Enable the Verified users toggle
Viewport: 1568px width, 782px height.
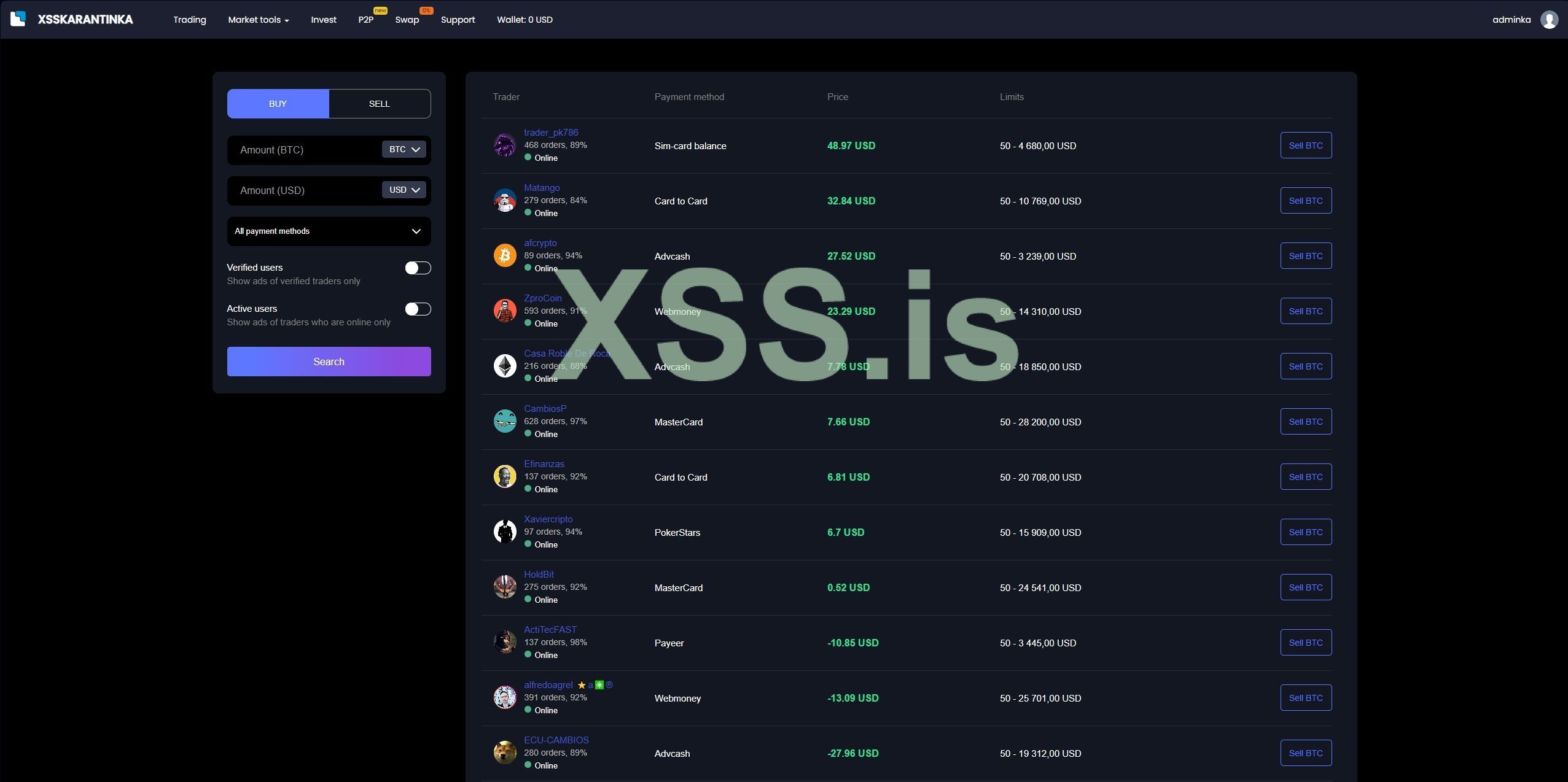coord(418,268)
